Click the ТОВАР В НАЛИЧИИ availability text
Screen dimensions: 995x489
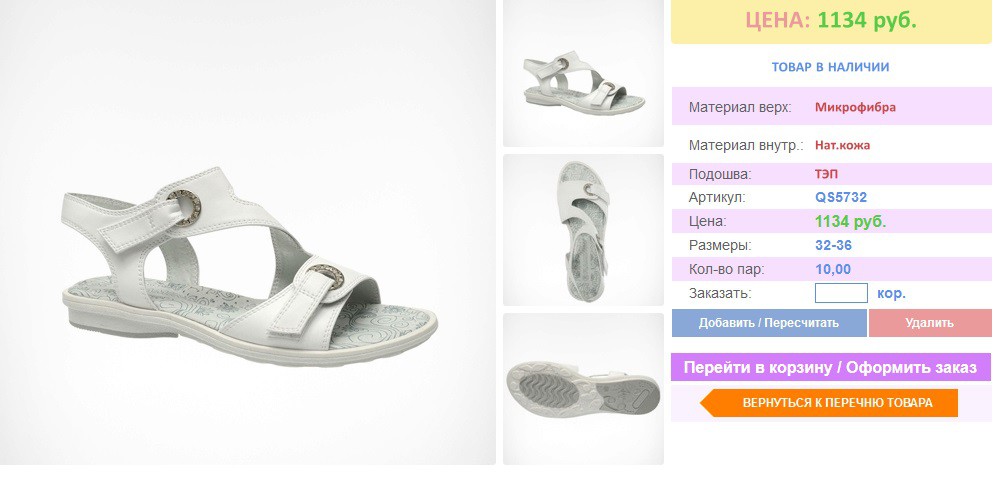[830, 67]
